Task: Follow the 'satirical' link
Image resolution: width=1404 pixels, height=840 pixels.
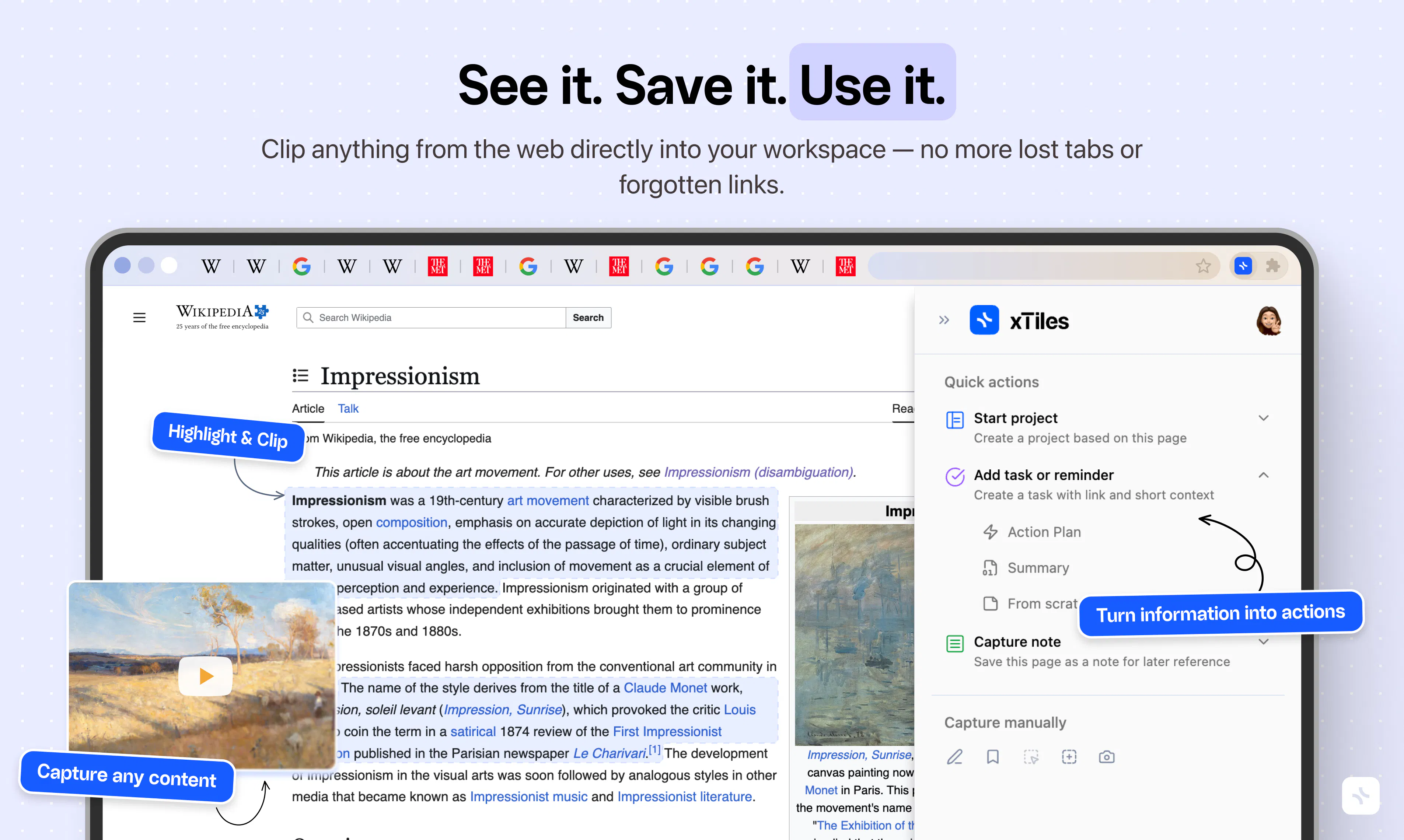Action: tap(473, 731)
